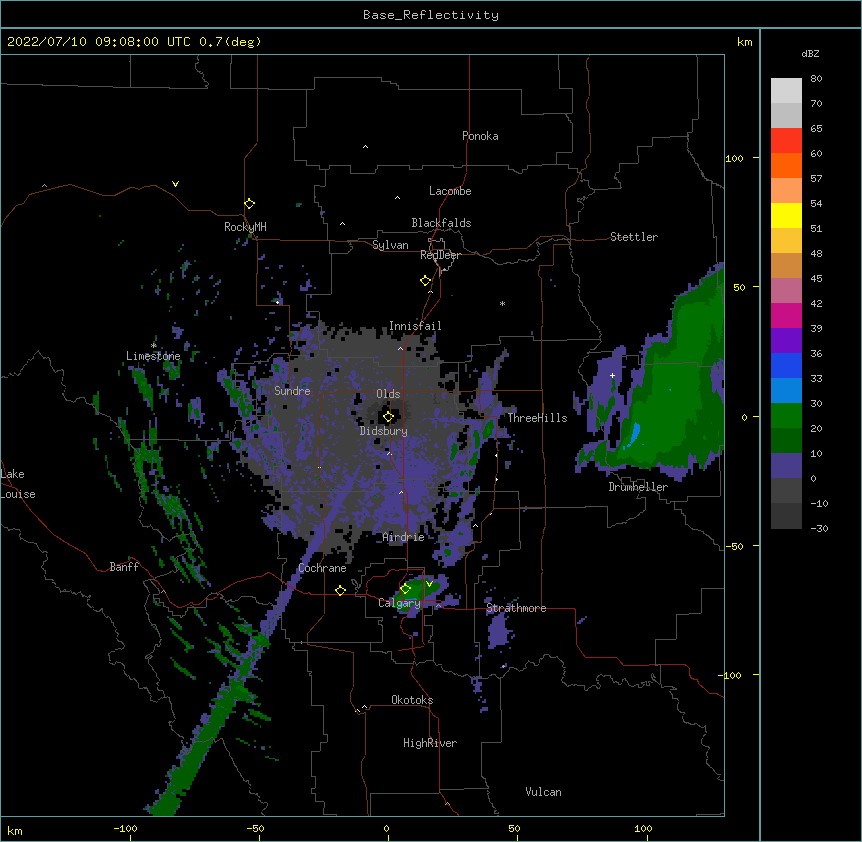Screen dimensions: 862x842
Task: Click the Olds town label
Action: tap(388, 394)
